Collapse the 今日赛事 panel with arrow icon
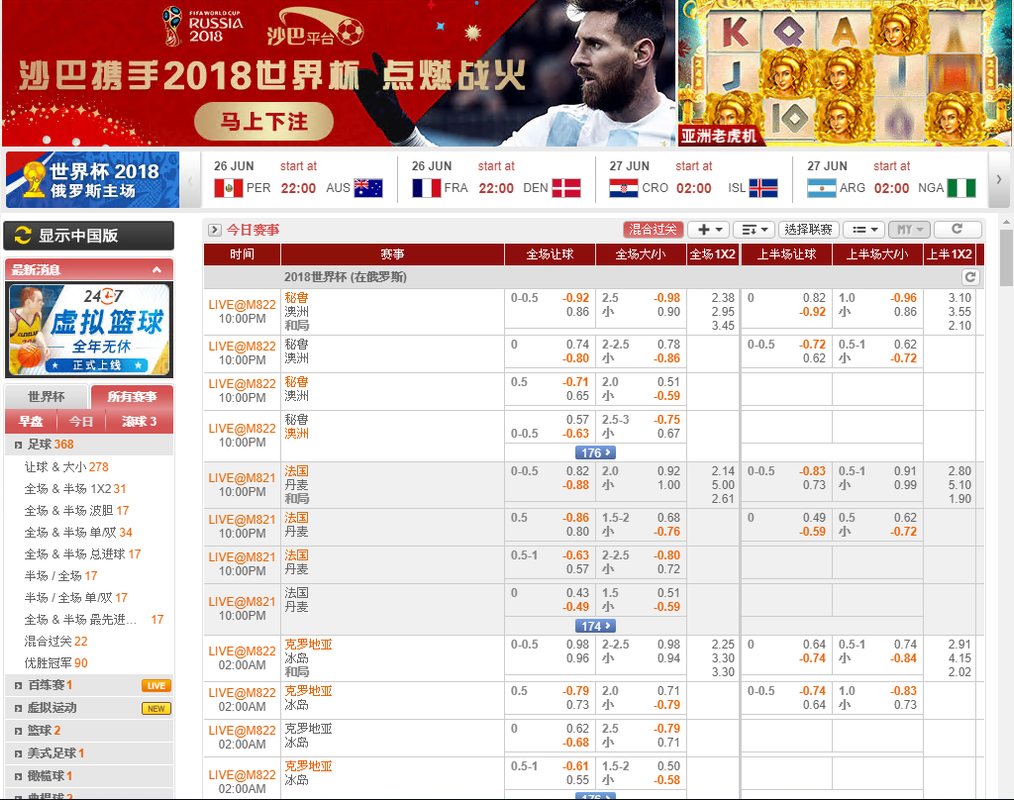This screenshot has height=800, width=1014. [215, 230]
